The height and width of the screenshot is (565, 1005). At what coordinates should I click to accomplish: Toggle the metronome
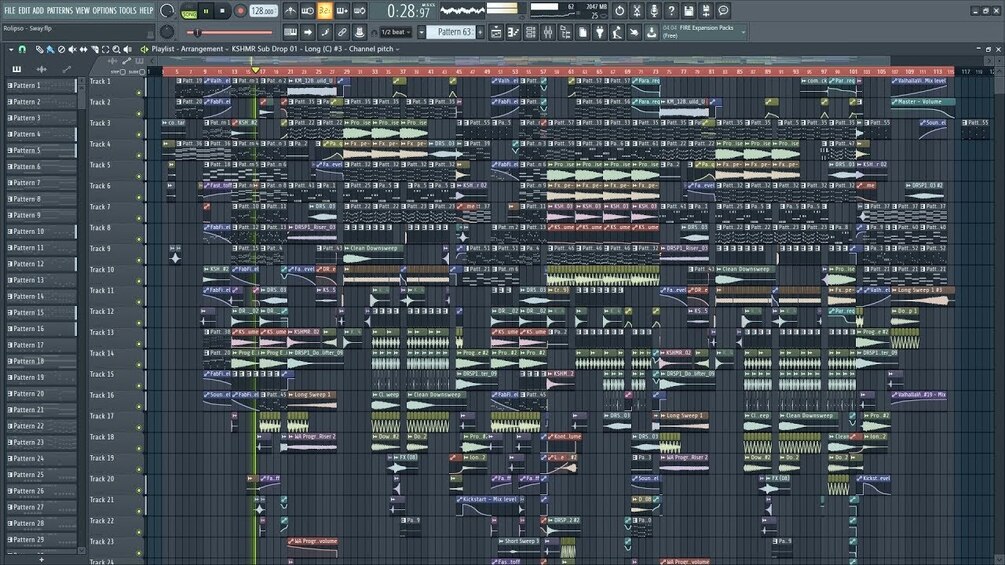(290, 11)
